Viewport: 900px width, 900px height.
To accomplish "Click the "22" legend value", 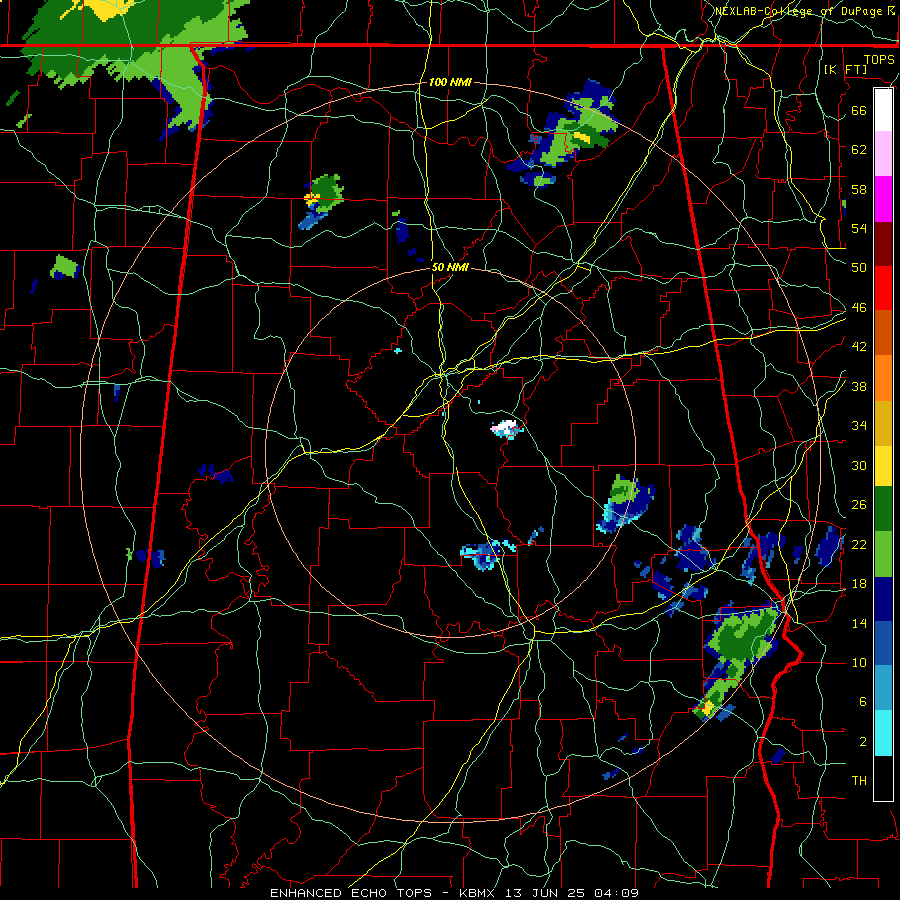I will click(x=859, y=544).
